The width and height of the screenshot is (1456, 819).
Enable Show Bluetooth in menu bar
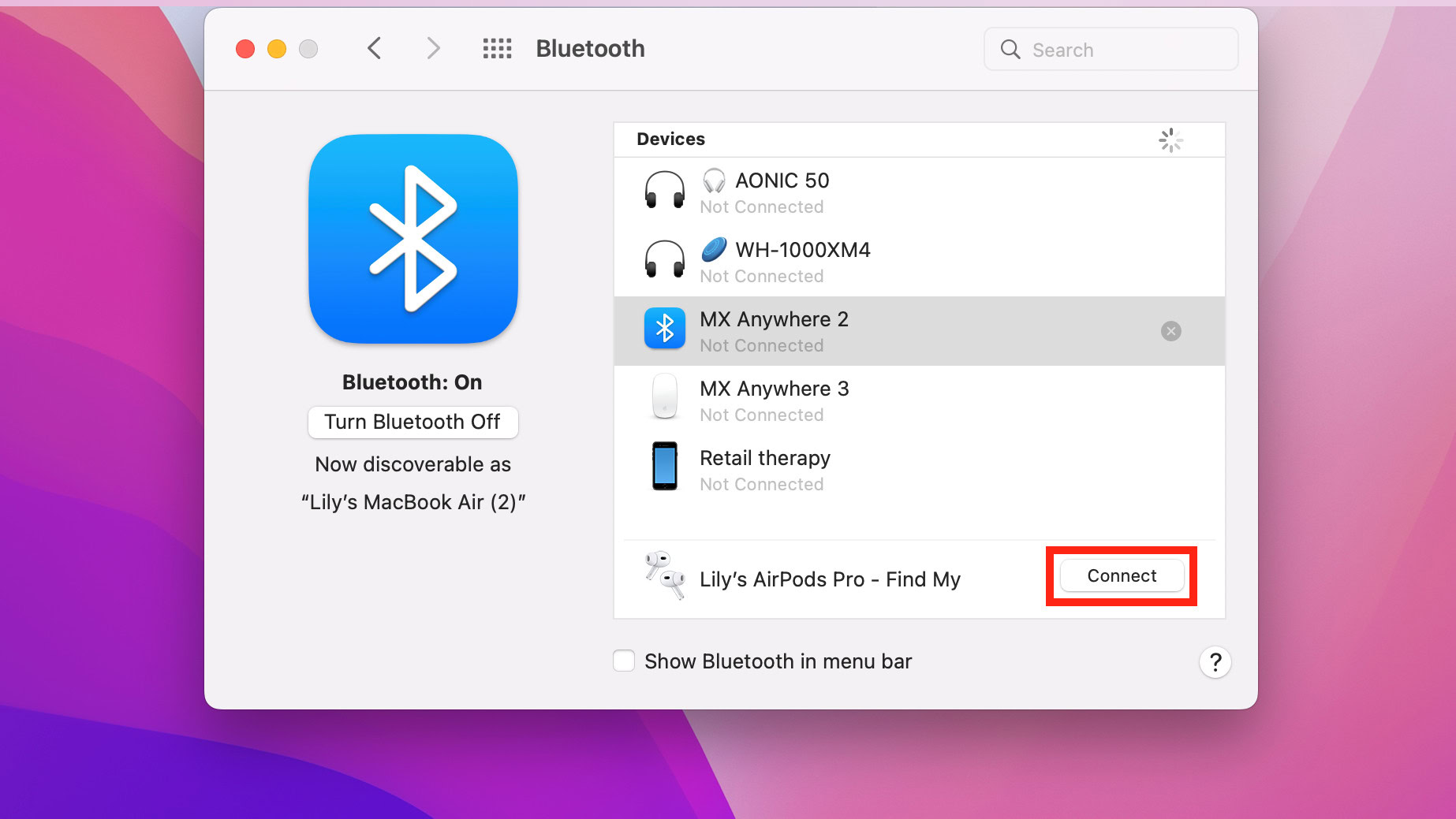click(x=623, y=661)
